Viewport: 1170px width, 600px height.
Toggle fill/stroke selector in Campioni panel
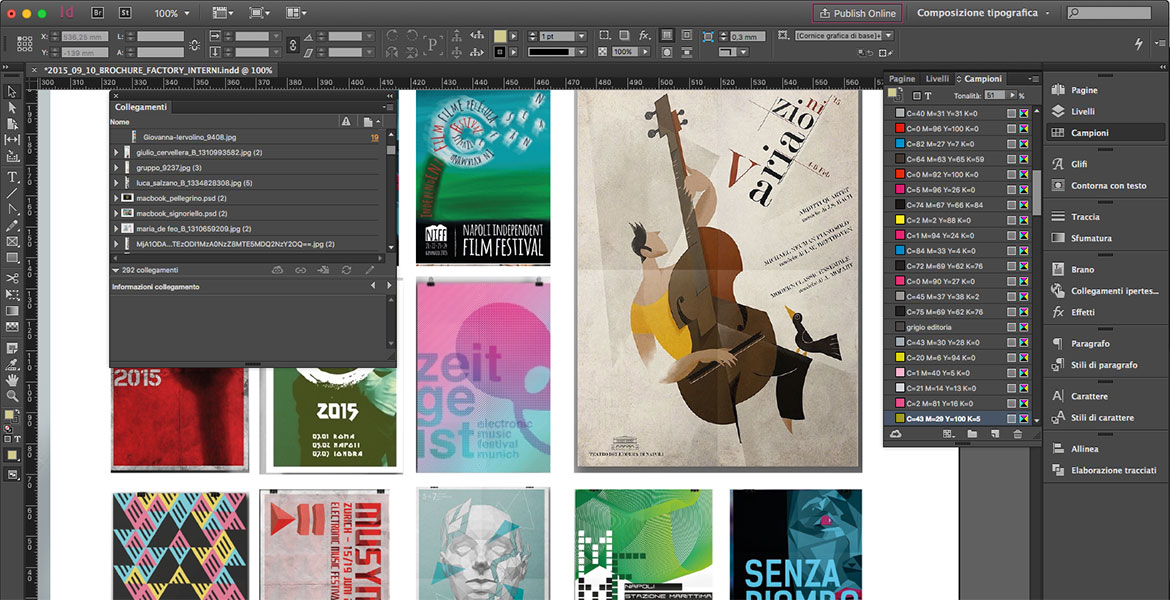coord(894,95)
